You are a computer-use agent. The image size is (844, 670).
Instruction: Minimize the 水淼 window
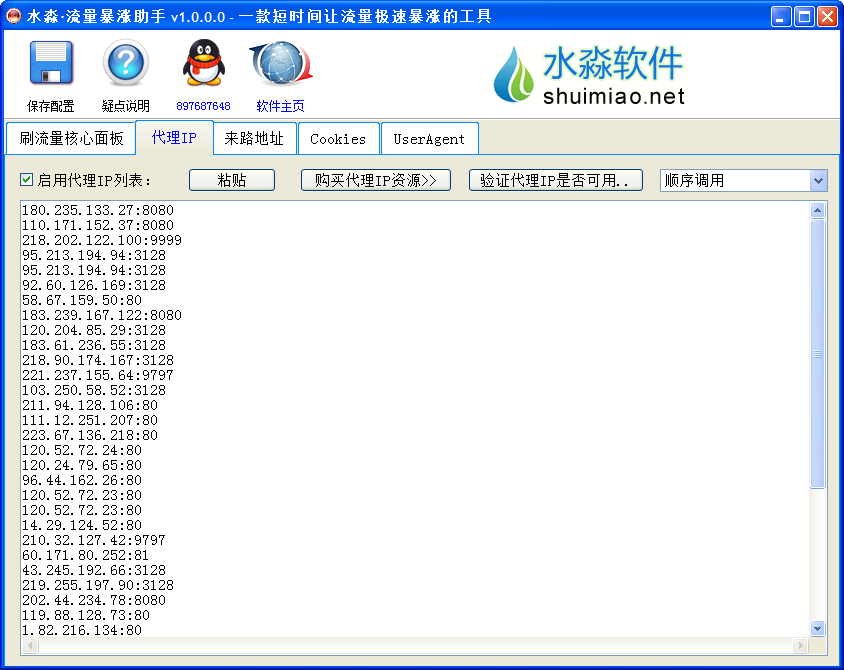780,17
